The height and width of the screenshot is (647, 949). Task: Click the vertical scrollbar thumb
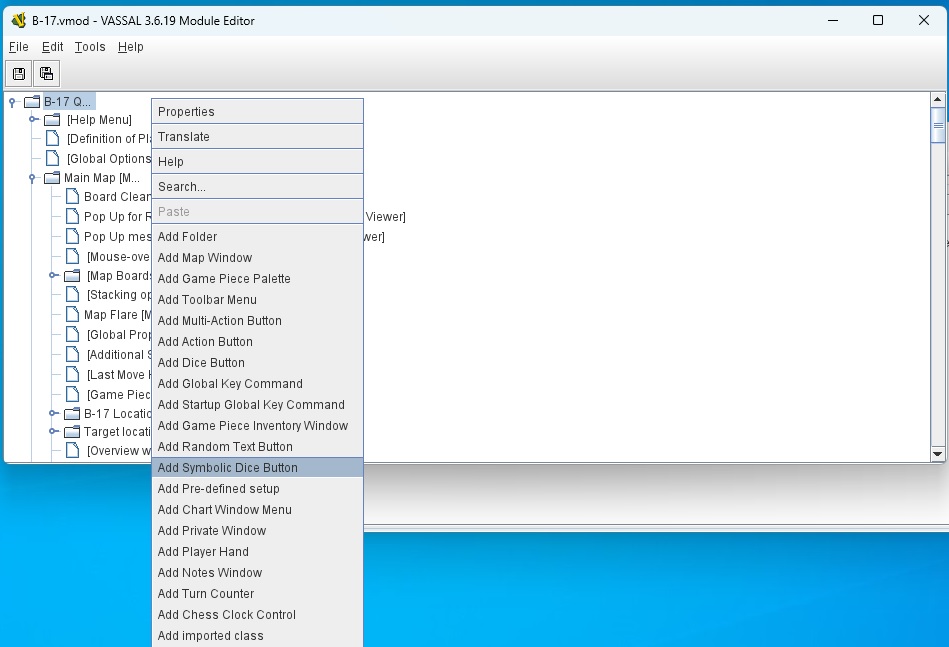938,125
